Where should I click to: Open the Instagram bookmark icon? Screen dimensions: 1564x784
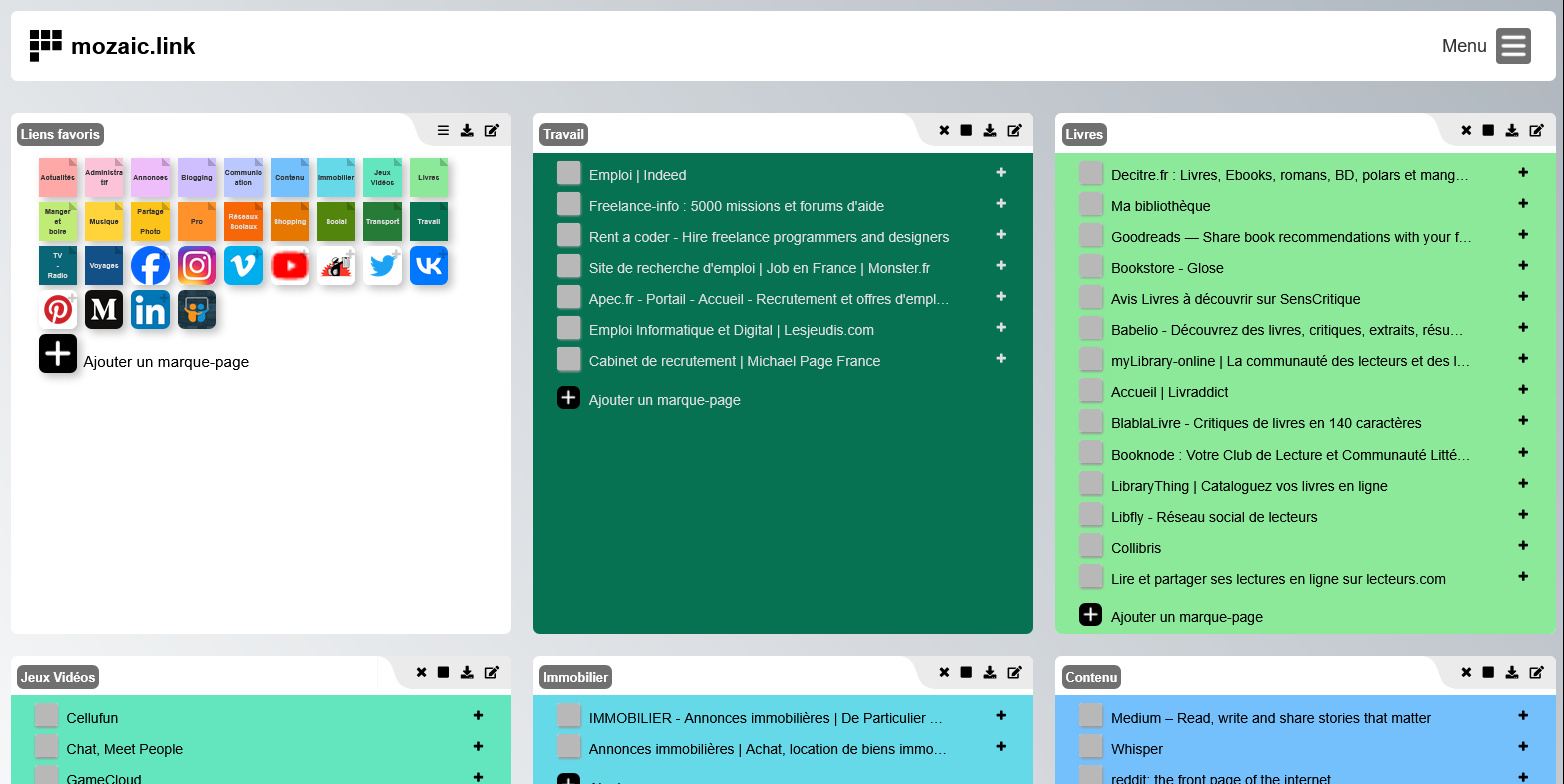pos(197,266)
